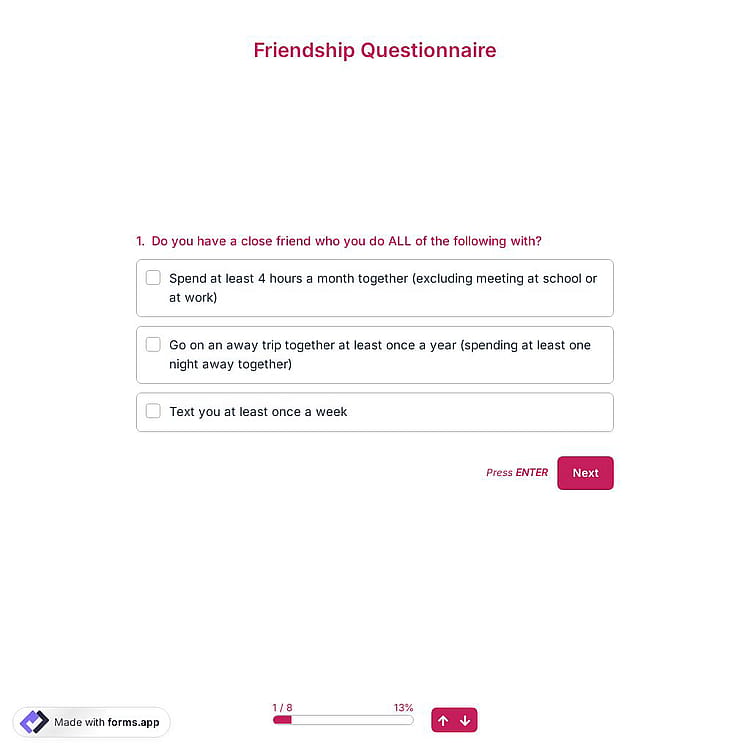Click the 13% progress percentage label

(x=403, y=707)
